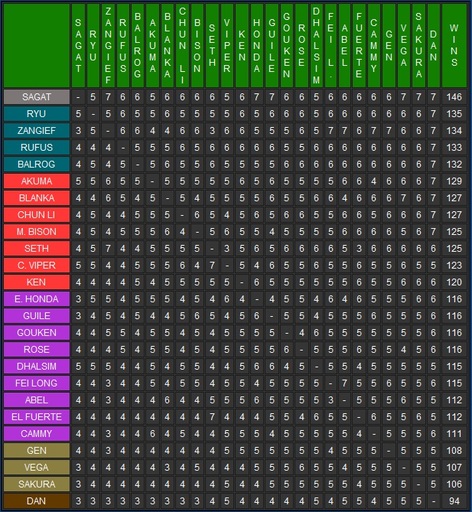Screen dimensions: 472x512
Task: Select the C. VIPER row header
Action: point(37,265)
